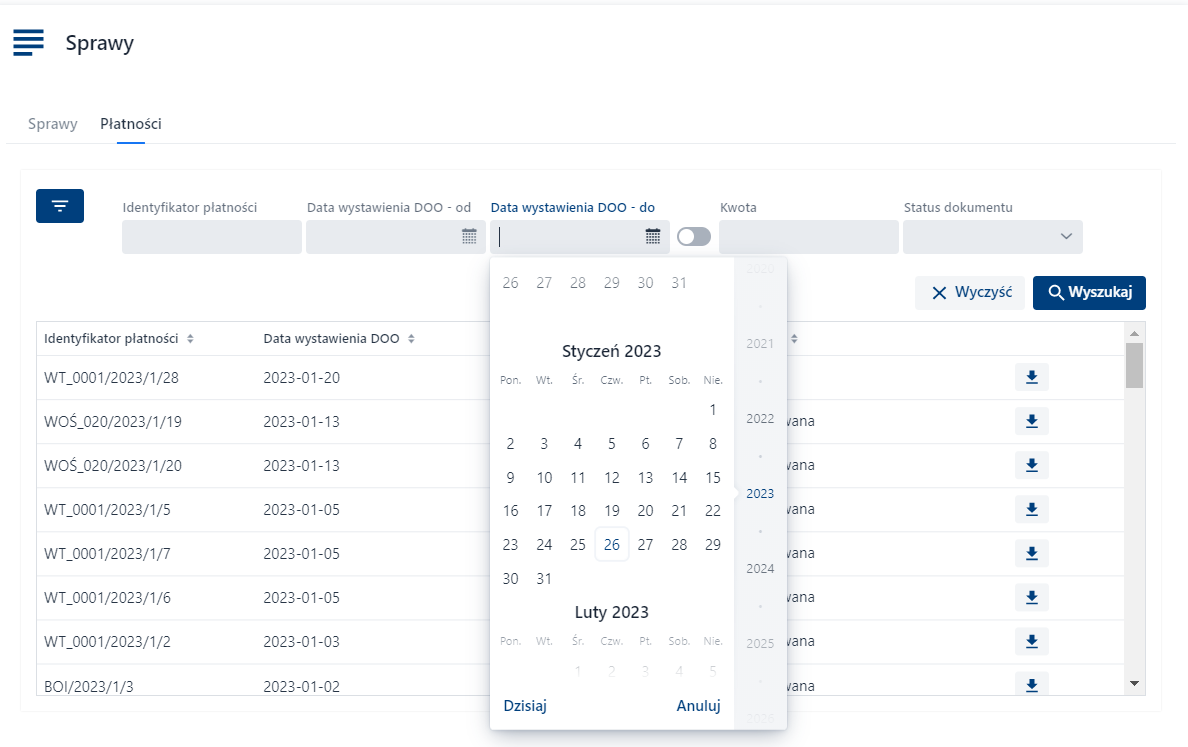Screen dimensions: 1188x747
Task: Choose year 2022 from year list
Action: point(760,418)
